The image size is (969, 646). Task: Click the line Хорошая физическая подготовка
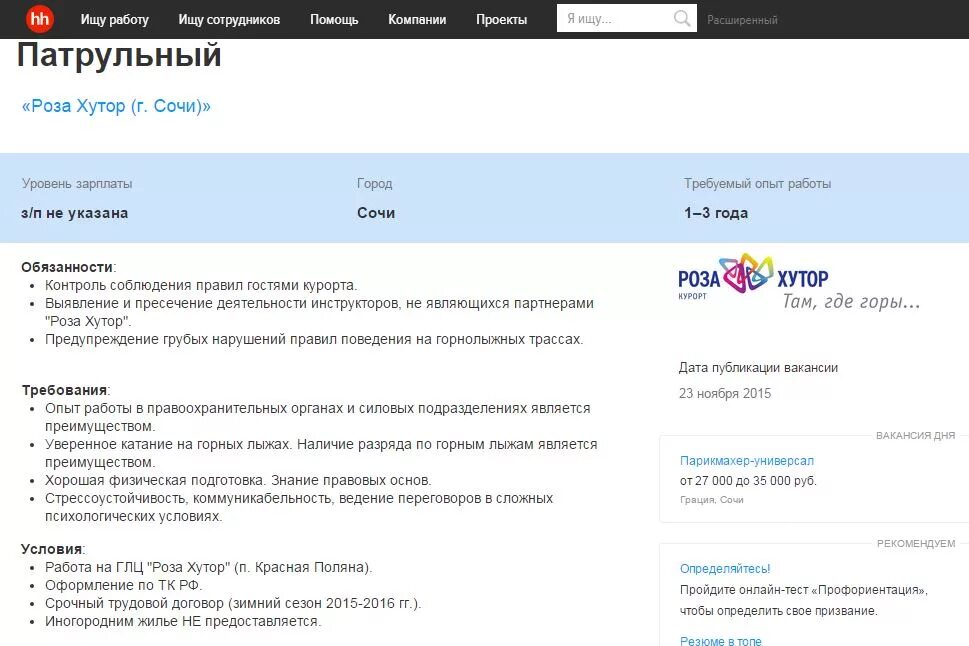tap(238, 480)
